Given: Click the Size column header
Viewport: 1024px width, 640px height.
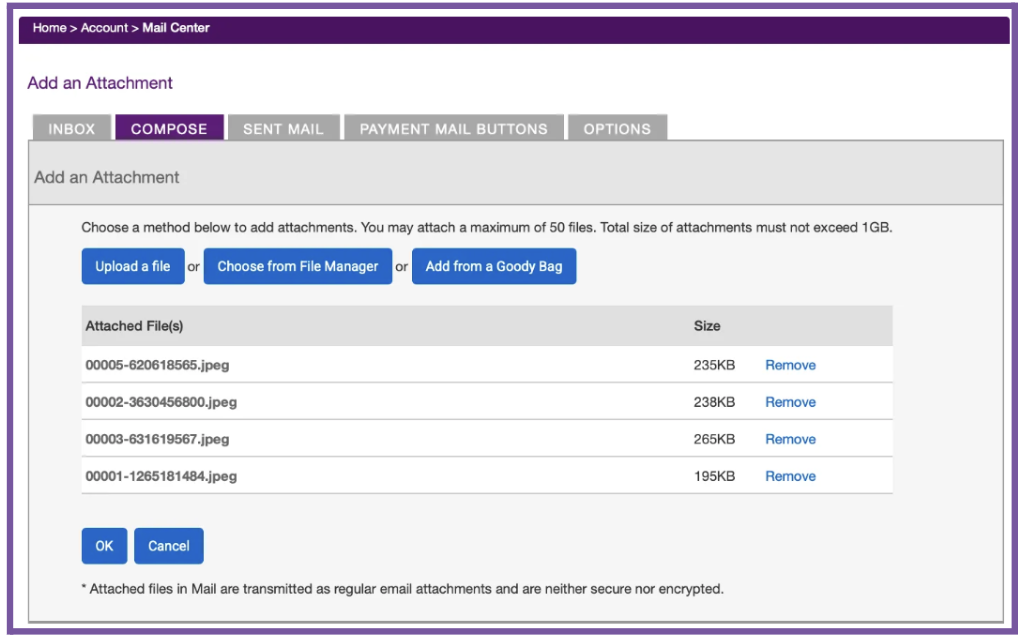Looking at the screenshot, I should (x=707, y=326).
